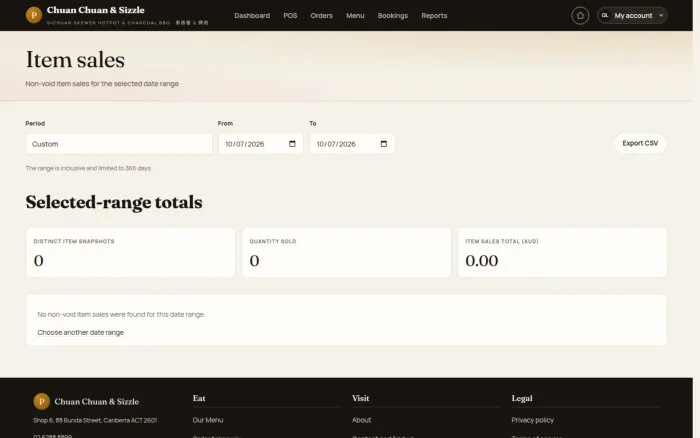This screenshot has width=700, height=438.
Task: Click the Item Sales Total (AUD) card
Action: click(x=562, y=253)
